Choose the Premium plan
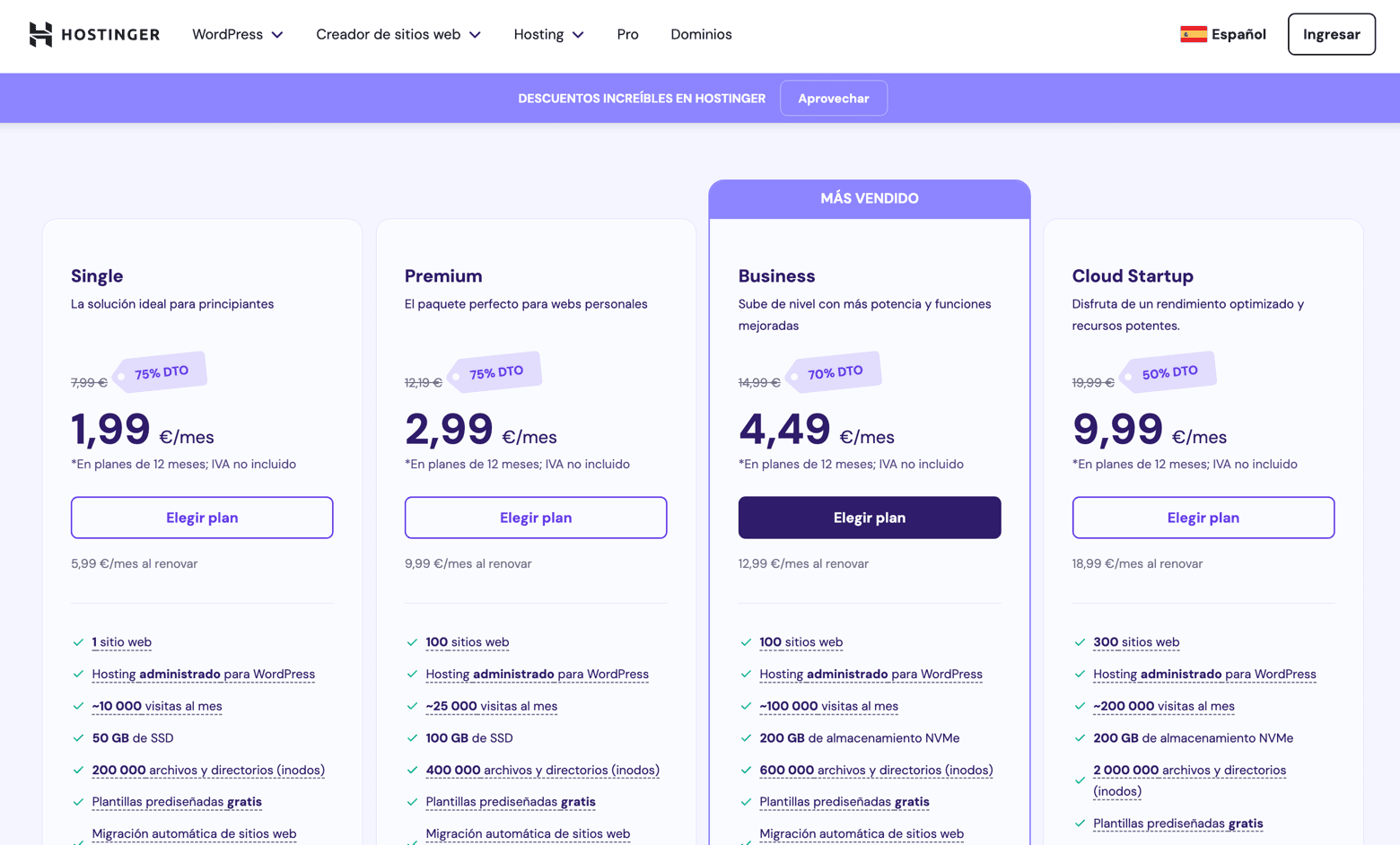 pyautogui.click(x=536, y=518)
